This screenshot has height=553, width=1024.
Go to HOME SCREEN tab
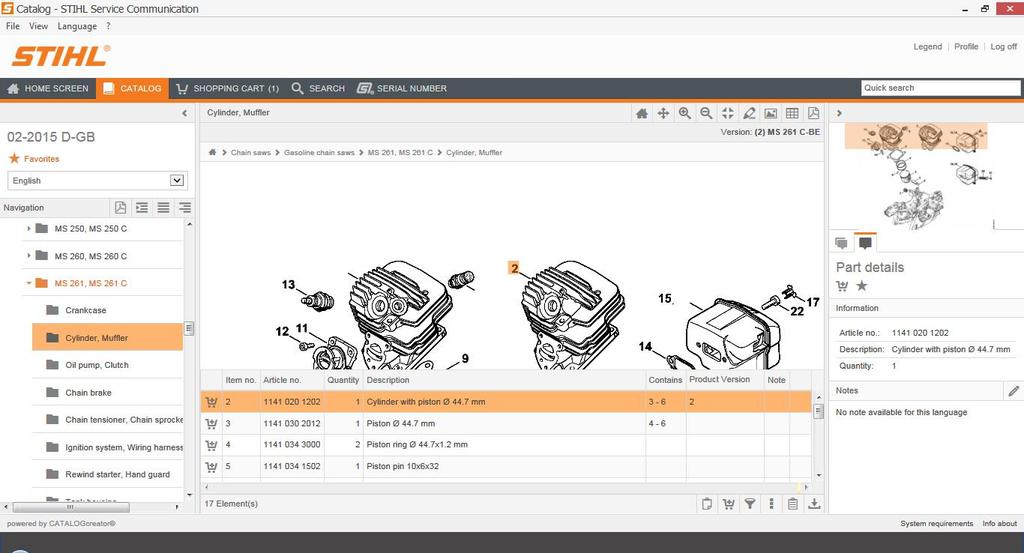pyautogui.click(x=48, y=88)
